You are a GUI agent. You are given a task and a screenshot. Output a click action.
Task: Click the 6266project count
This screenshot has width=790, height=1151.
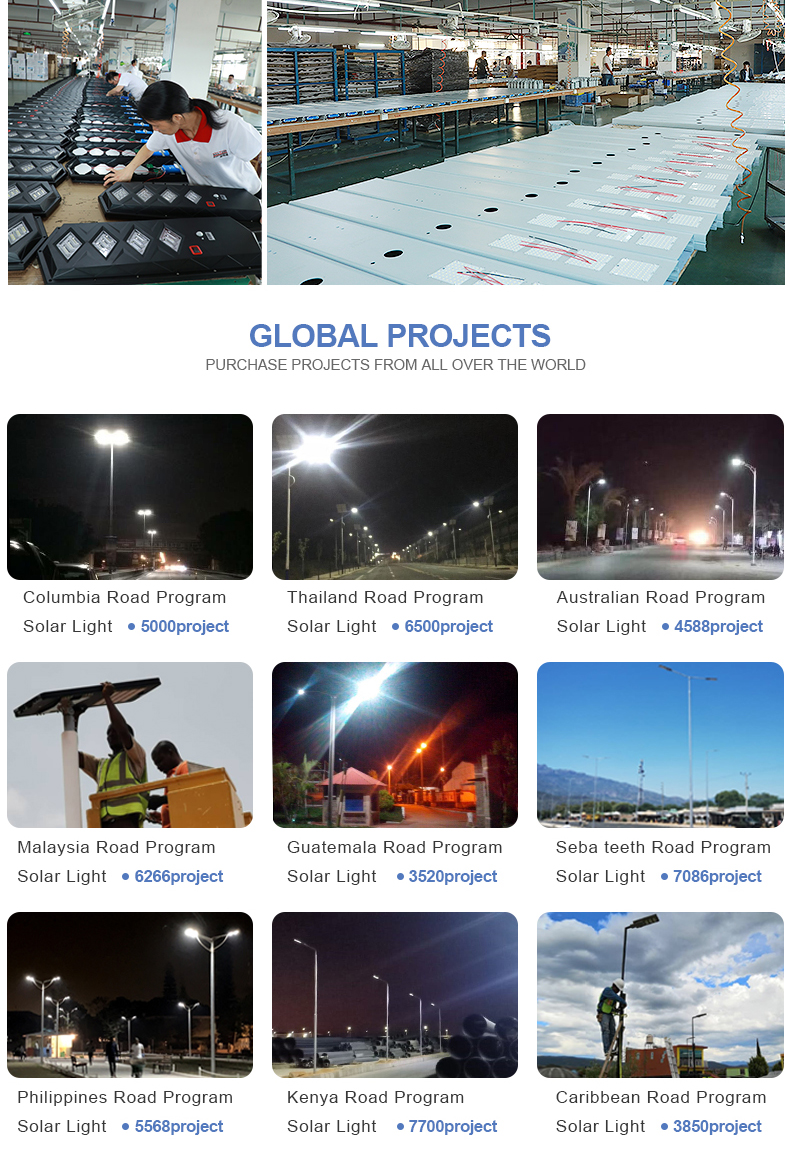point(179,876)
